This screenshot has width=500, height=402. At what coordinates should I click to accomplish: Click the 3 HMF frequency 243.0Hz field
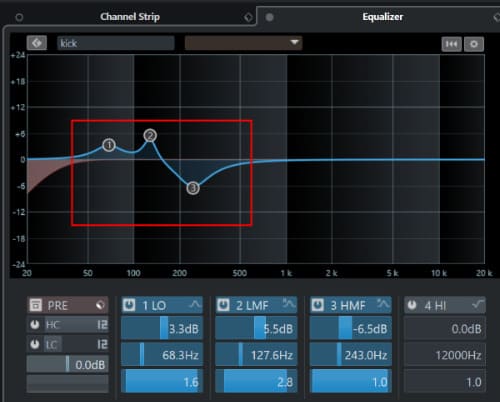click(x=351, y=355)
